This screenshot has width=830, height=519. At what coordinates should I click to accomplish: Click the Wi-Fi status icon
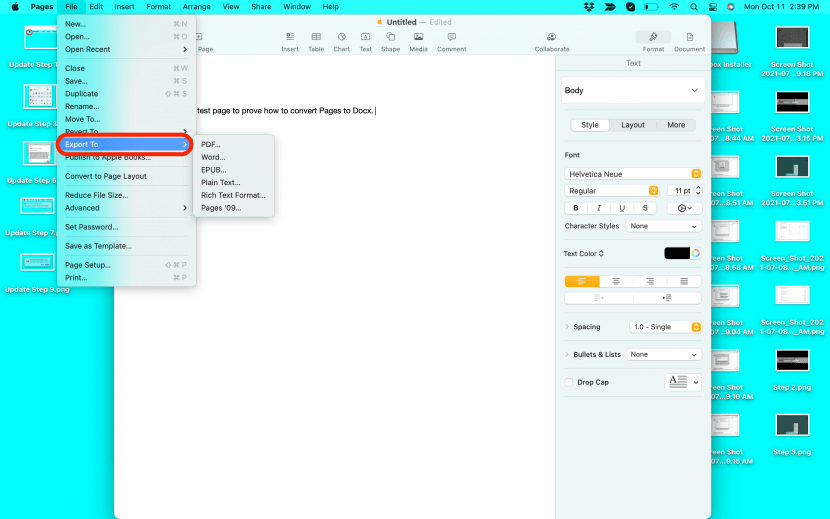pyautogui.click(x=674, y=7)
